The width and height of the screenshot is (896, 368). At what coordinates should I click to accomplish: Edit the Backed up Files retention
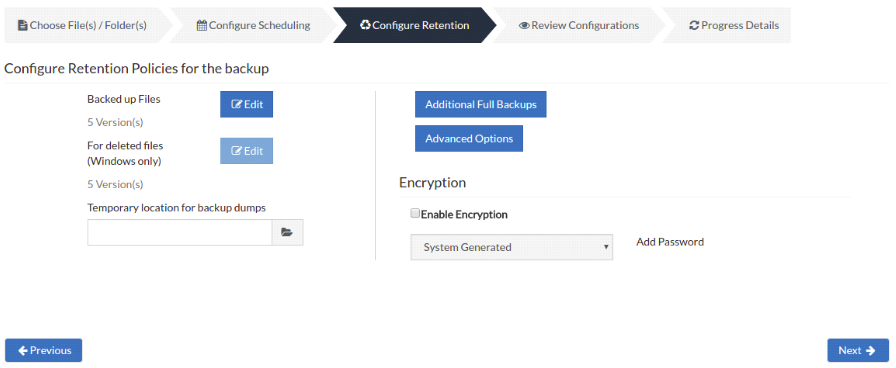coord(246,105)
